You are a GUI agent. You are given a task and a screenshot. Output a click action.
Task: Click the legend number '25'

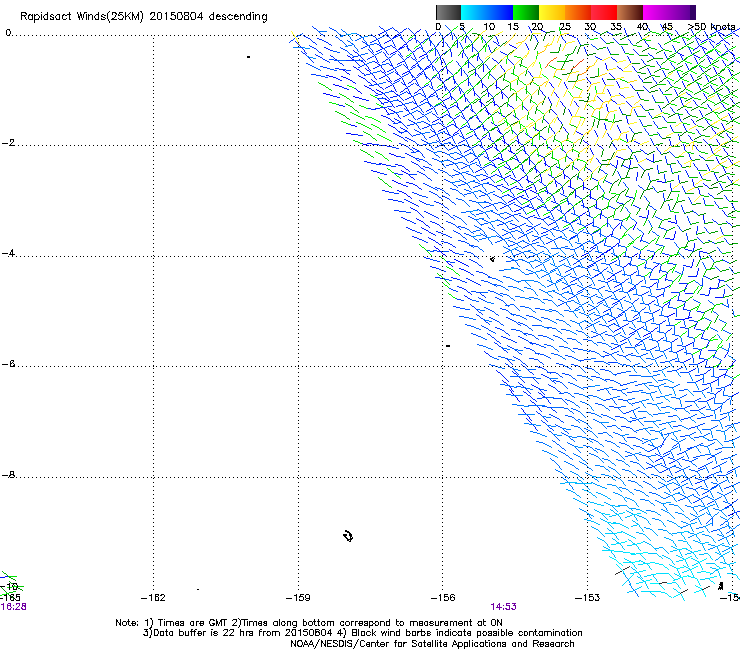(x=565, y=27)
